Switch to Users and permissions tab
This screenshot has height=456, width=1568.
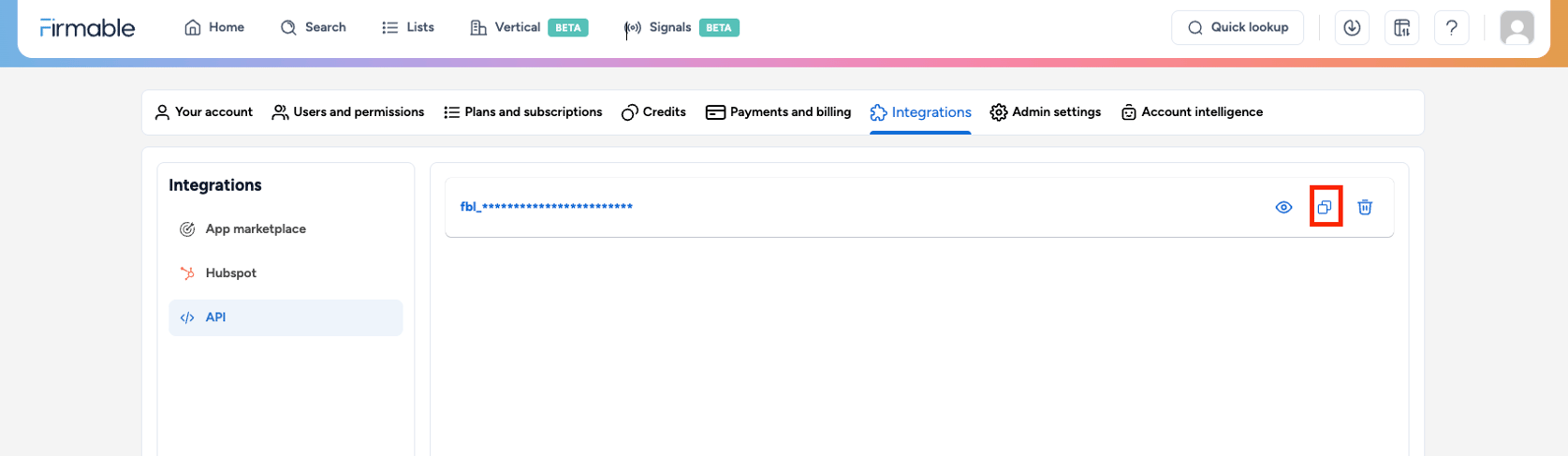click(x=347, y=112)
